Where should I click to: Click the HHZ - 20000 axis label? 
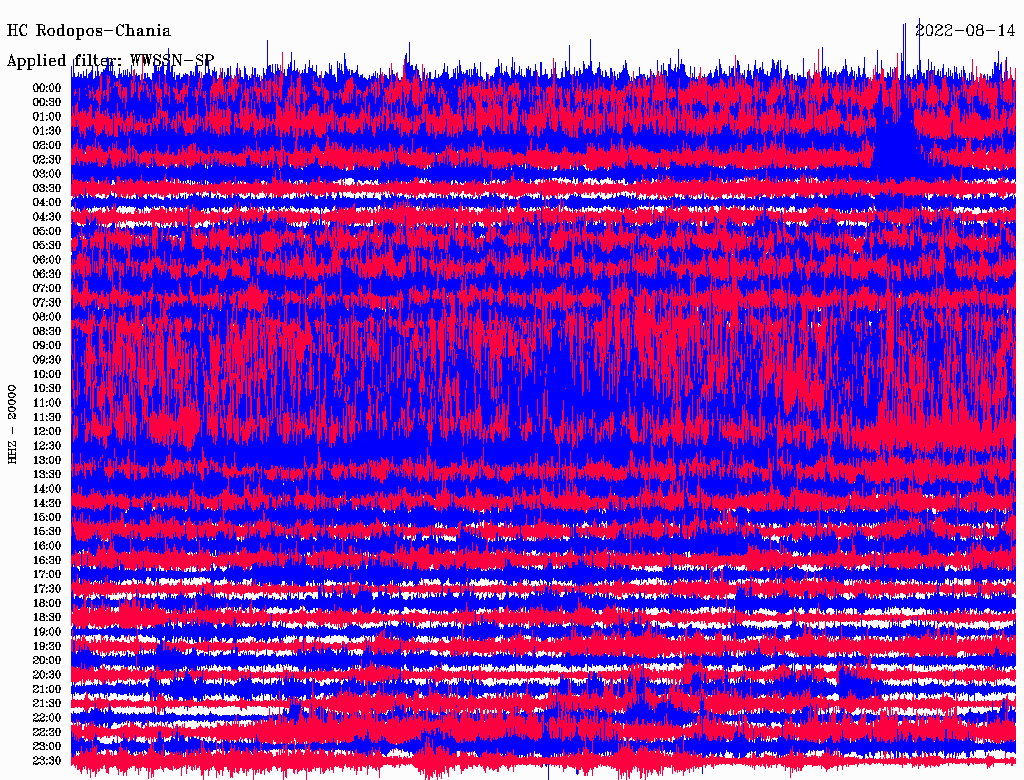(13, 423)
